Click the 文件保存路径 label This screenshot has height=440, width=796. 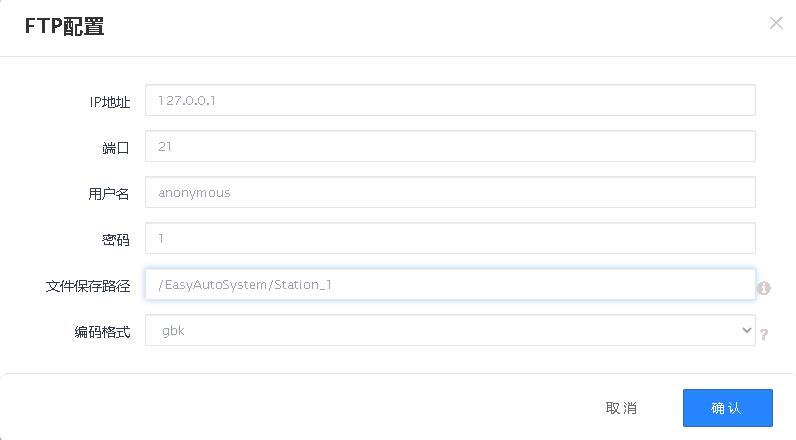88,285
